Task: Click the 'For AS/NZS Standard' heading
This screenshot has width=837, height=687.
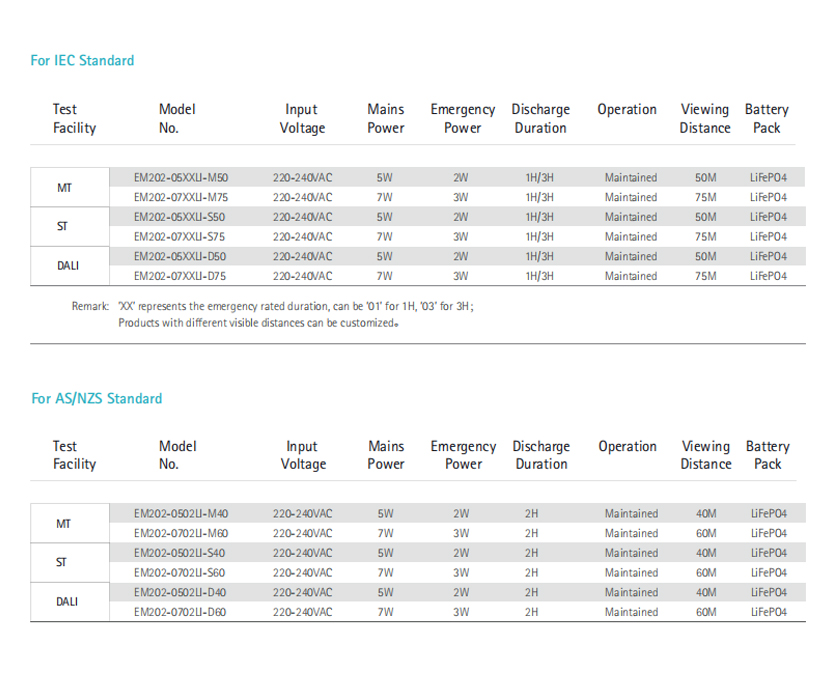Action: pyautogui.click(x=96, y=398)
